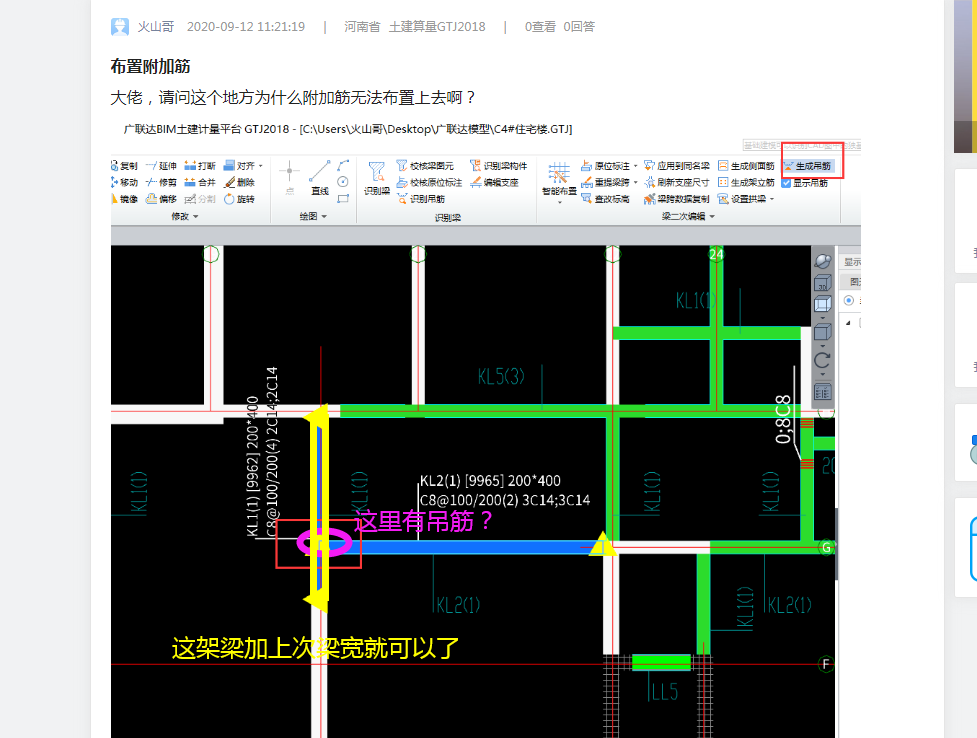Select the 复制 (copy) tool
This screenshot has width=977, height=738.
[x=124, y=166]
